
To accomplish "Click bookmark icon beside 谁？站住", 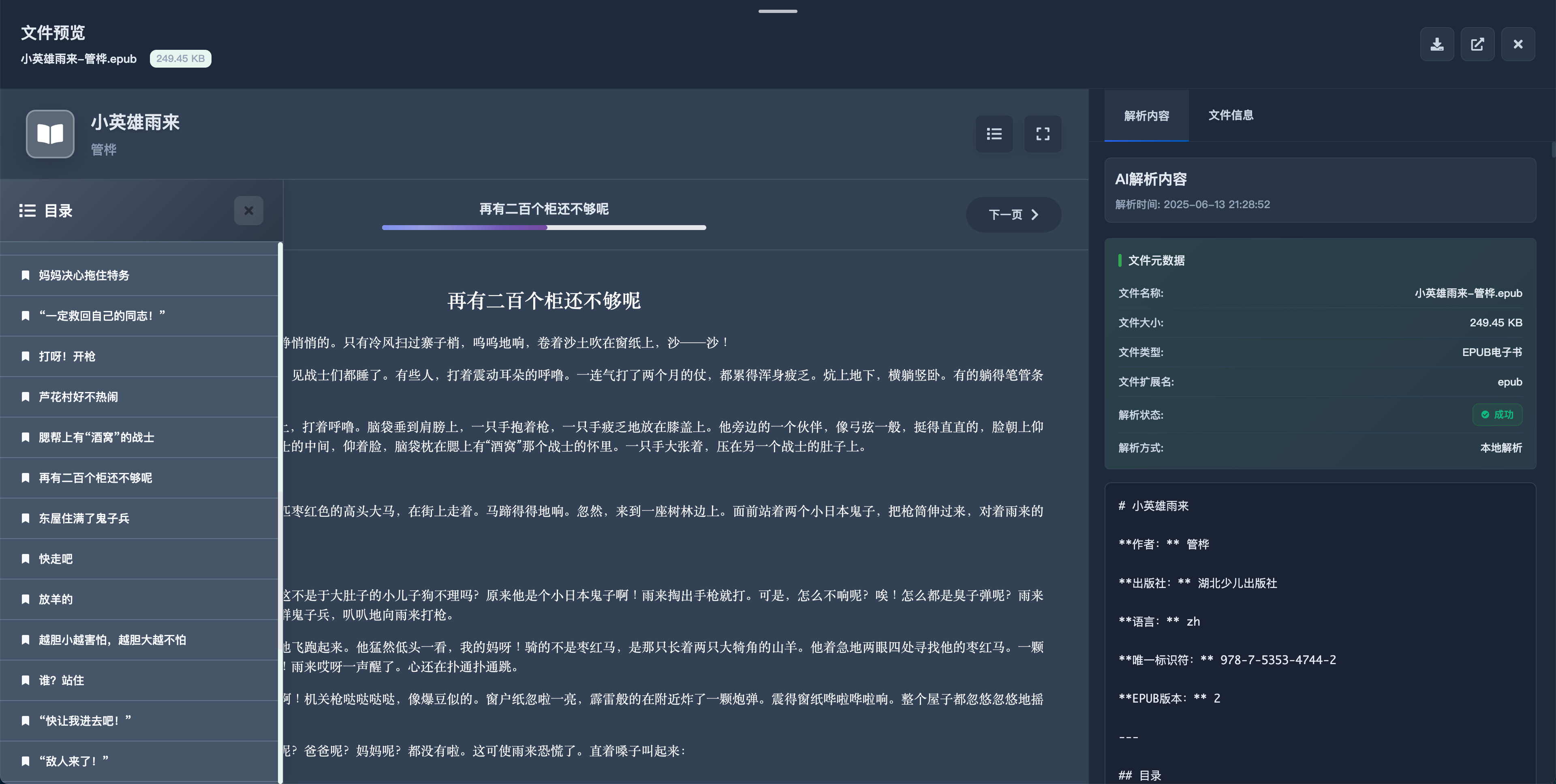I will pos(26,680).
